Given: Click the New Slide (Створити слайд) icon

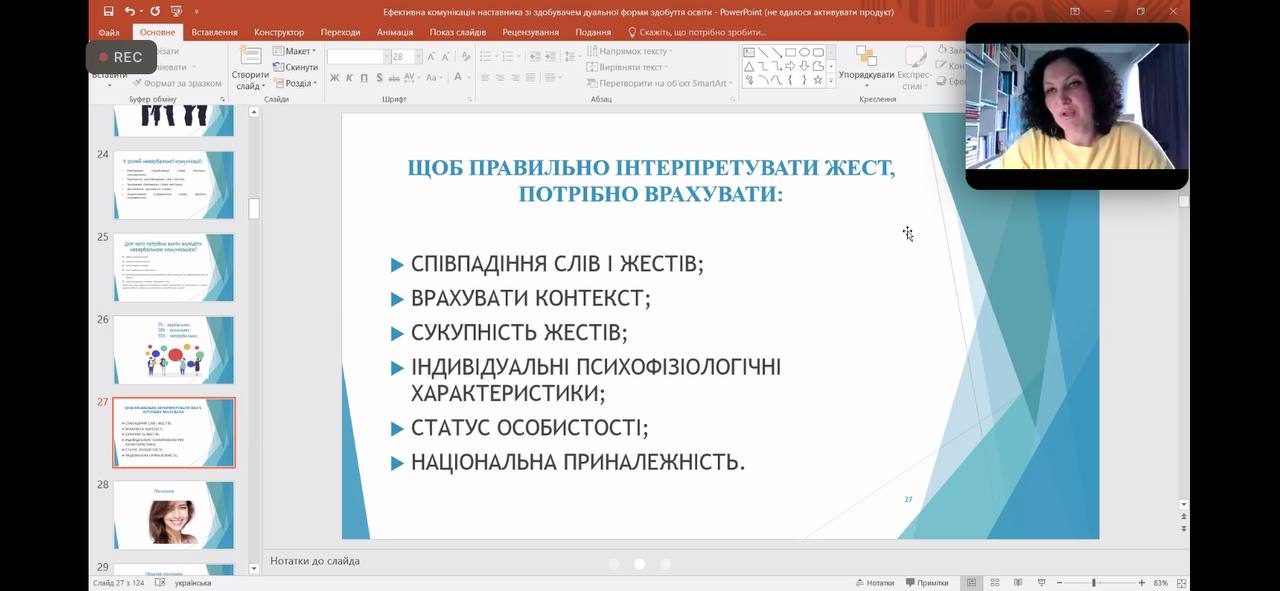Looking at the screenshot, I should [x=250, y=58].
